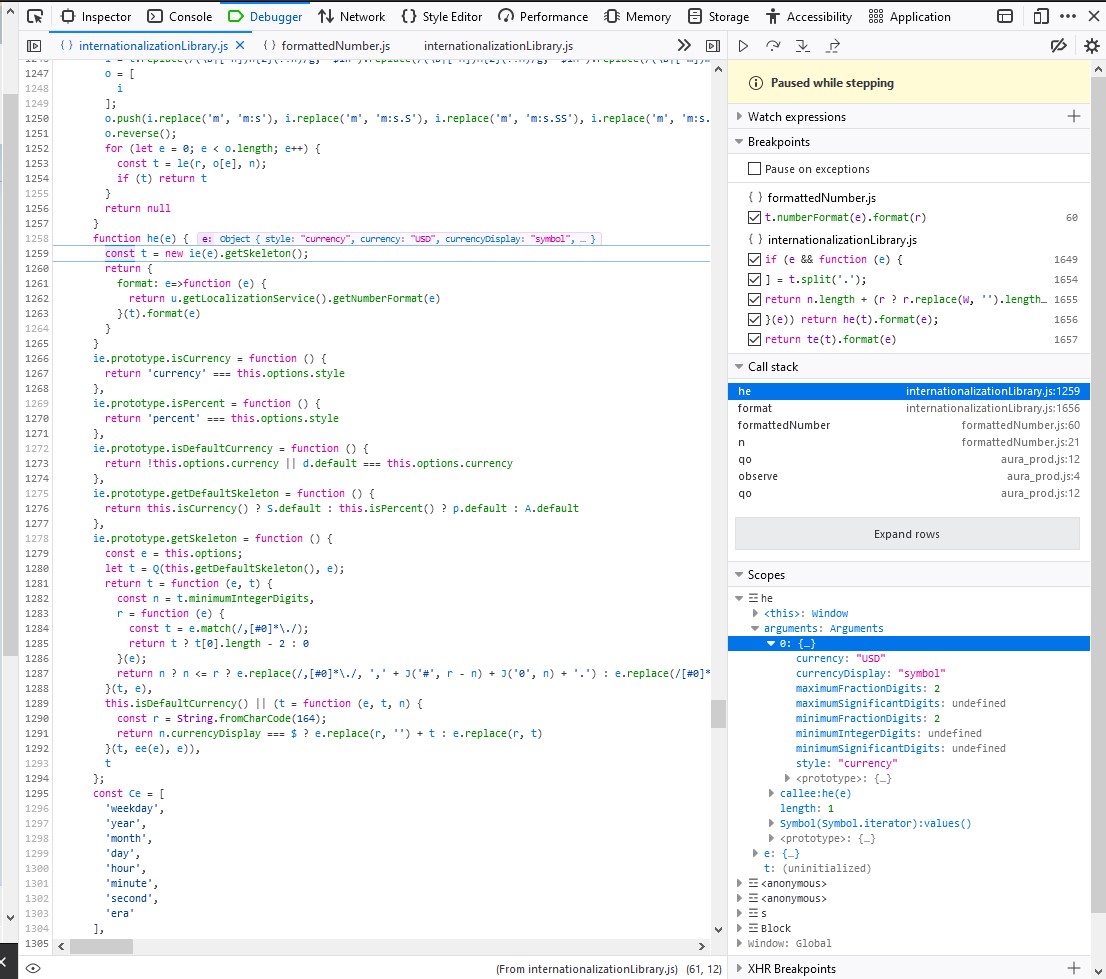Expand the Watch expressions section
This screenshot has width=1106, height=979.
(796, 117)
